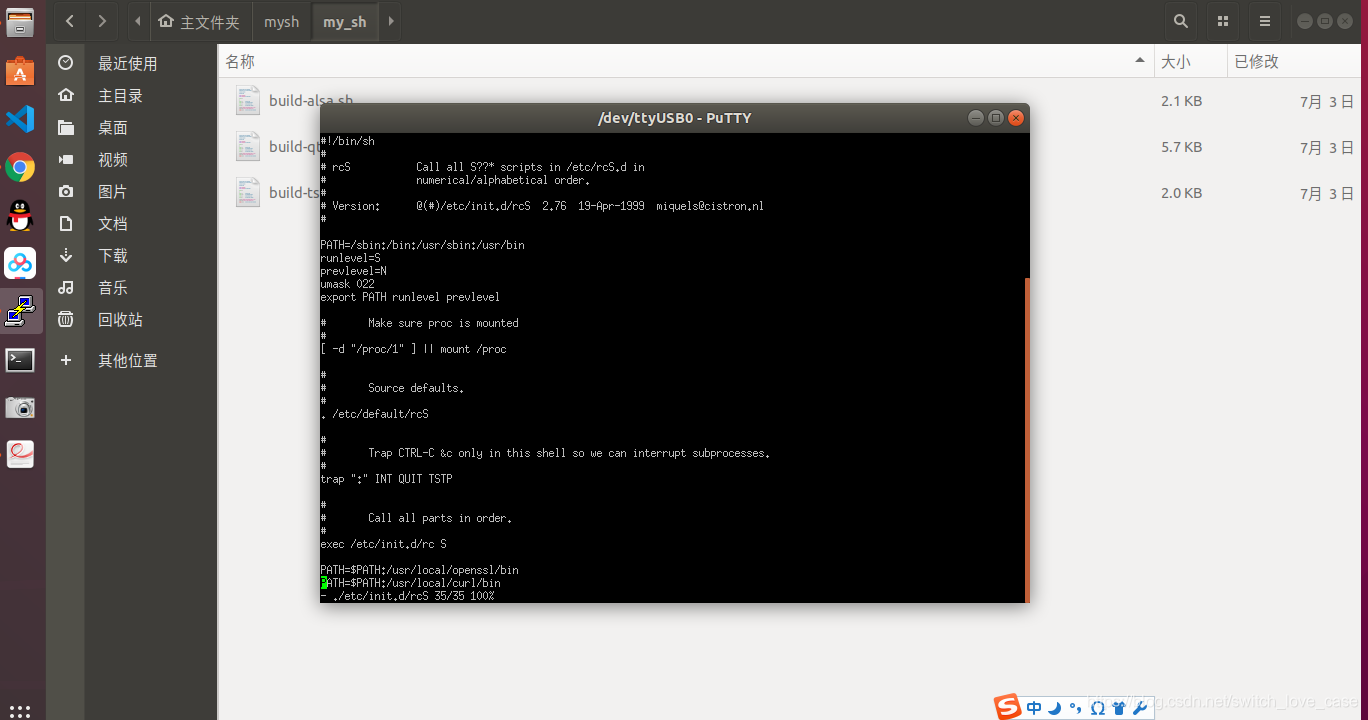Viewport: 1368px width, 720px height.
Task: Launch Google Chrome from the dock
Action: 20,167
